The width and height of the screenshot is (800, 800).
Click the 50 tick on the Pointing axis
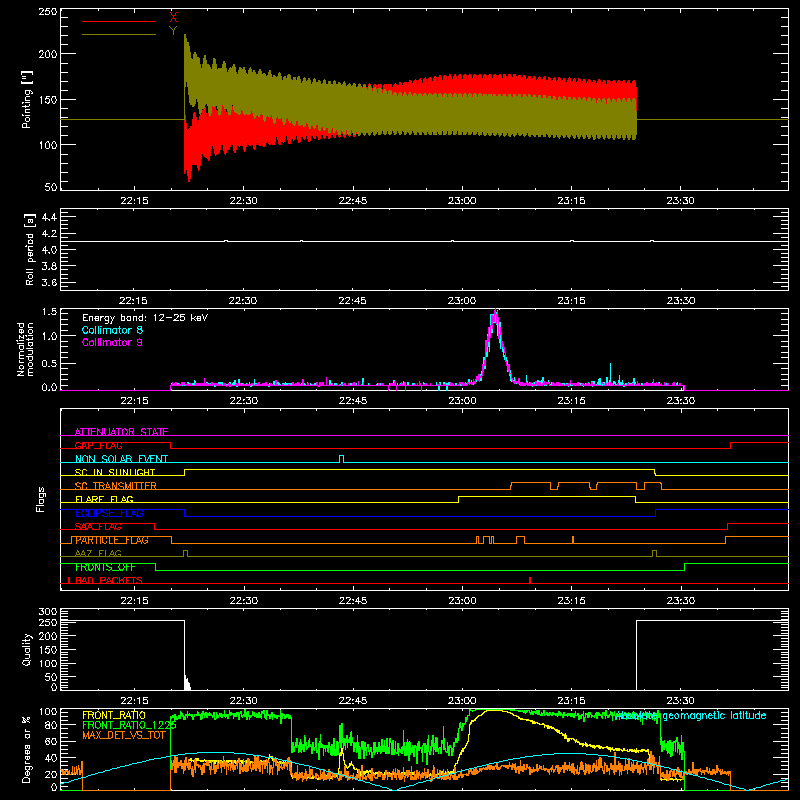point(51,187)
